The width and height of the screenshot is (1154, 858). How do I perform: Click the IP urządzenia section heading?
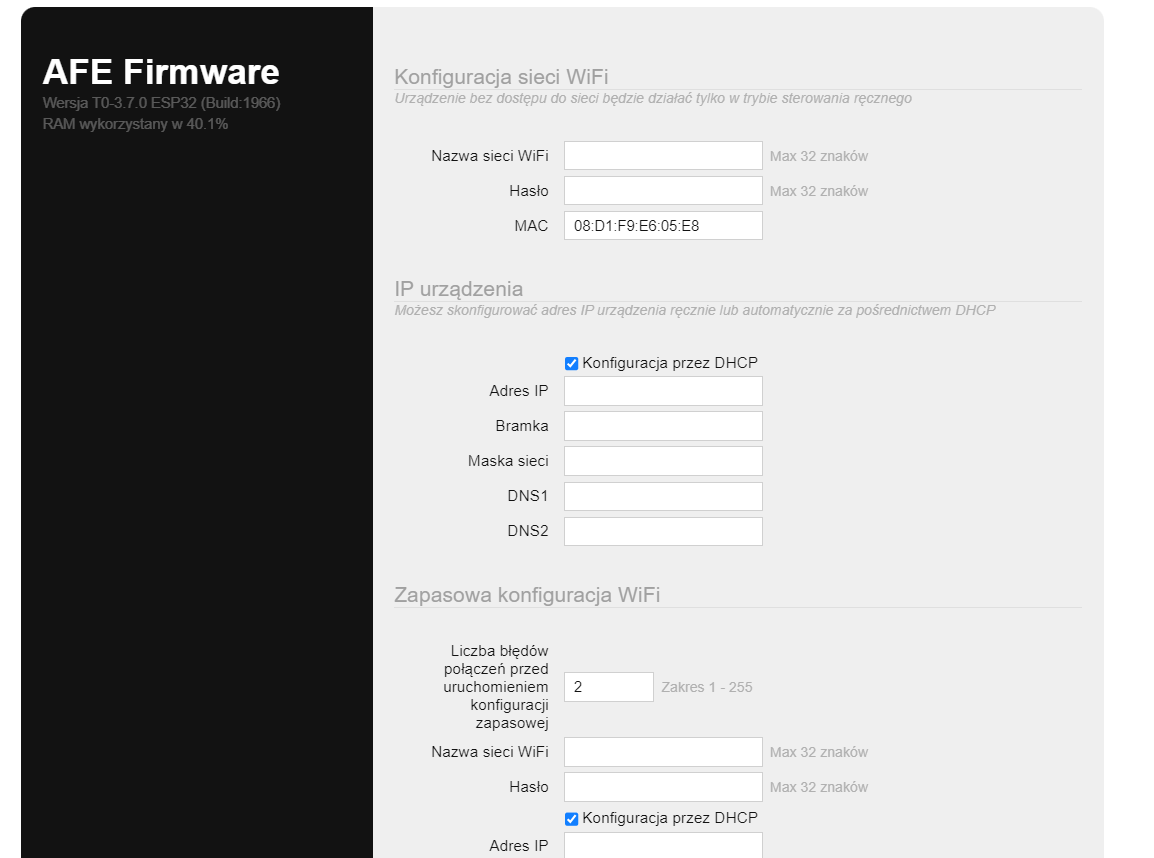[459, 288]
